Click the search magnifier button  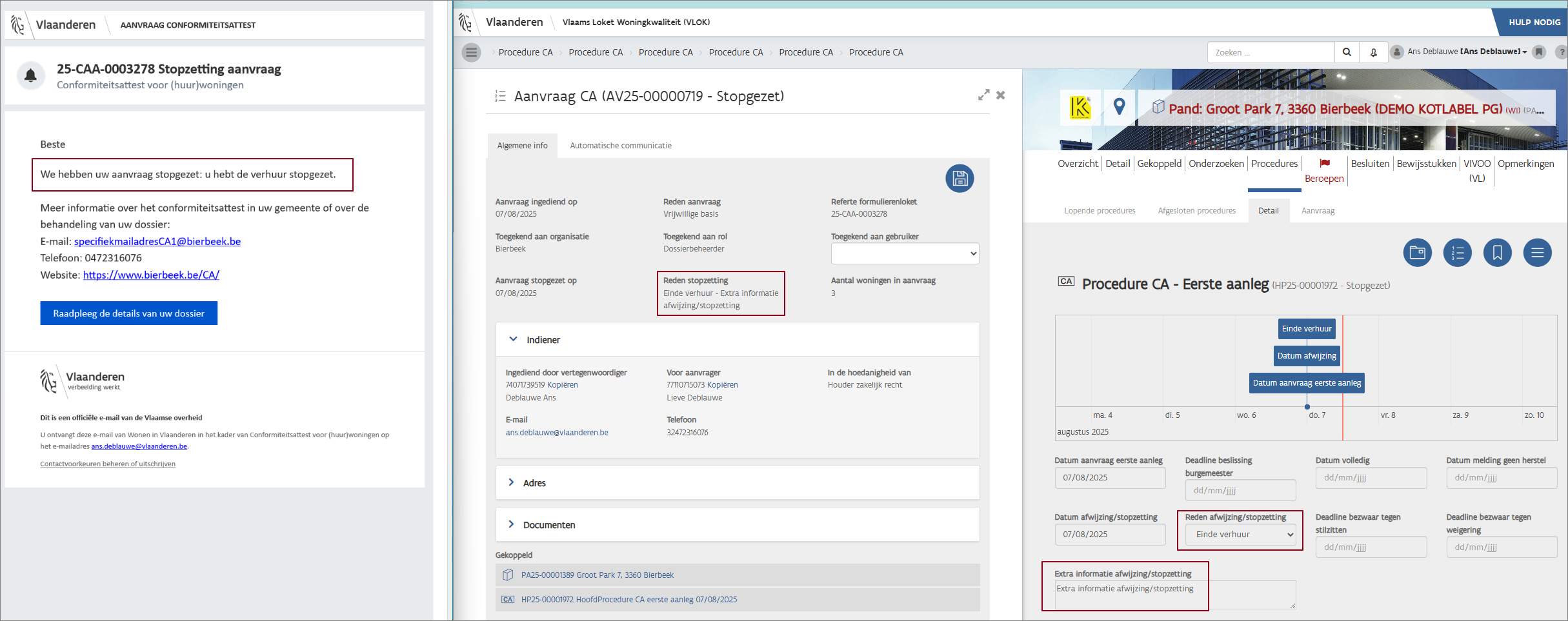pyautogui.click(x=1347, y=52)
